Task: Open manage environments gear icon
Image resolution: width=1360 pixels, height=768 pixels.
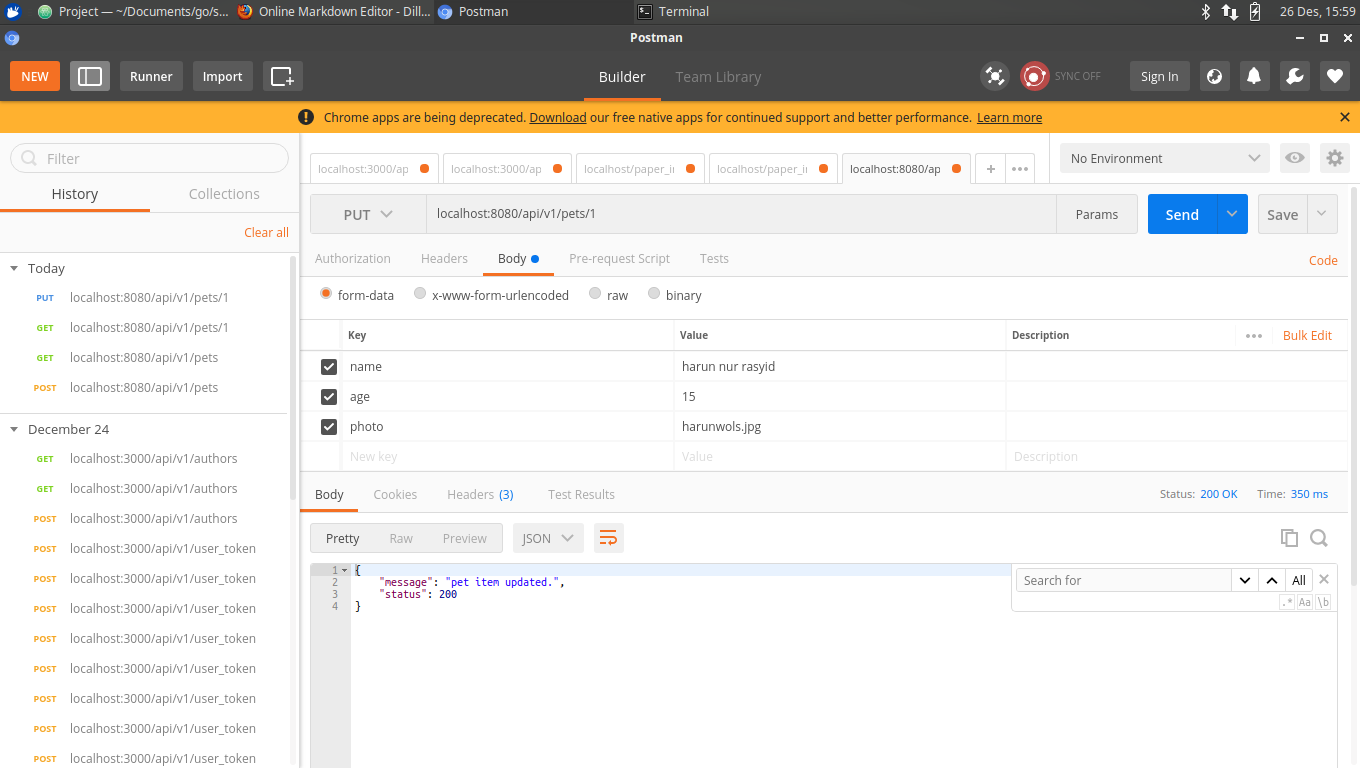Action: (1334, 158)
